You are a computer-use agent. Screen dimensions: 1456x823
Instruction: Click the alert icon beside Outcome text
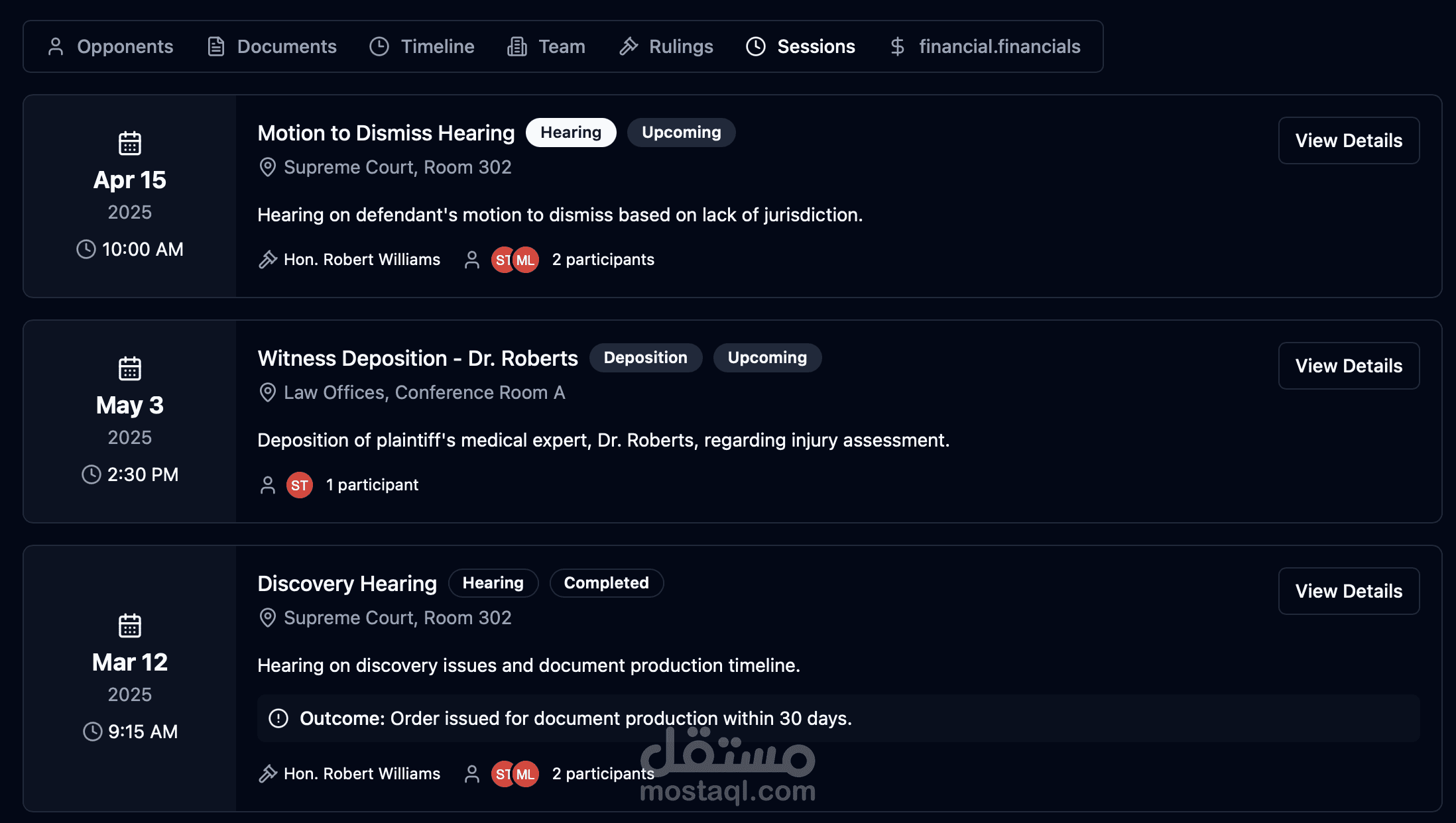(278, 718)
